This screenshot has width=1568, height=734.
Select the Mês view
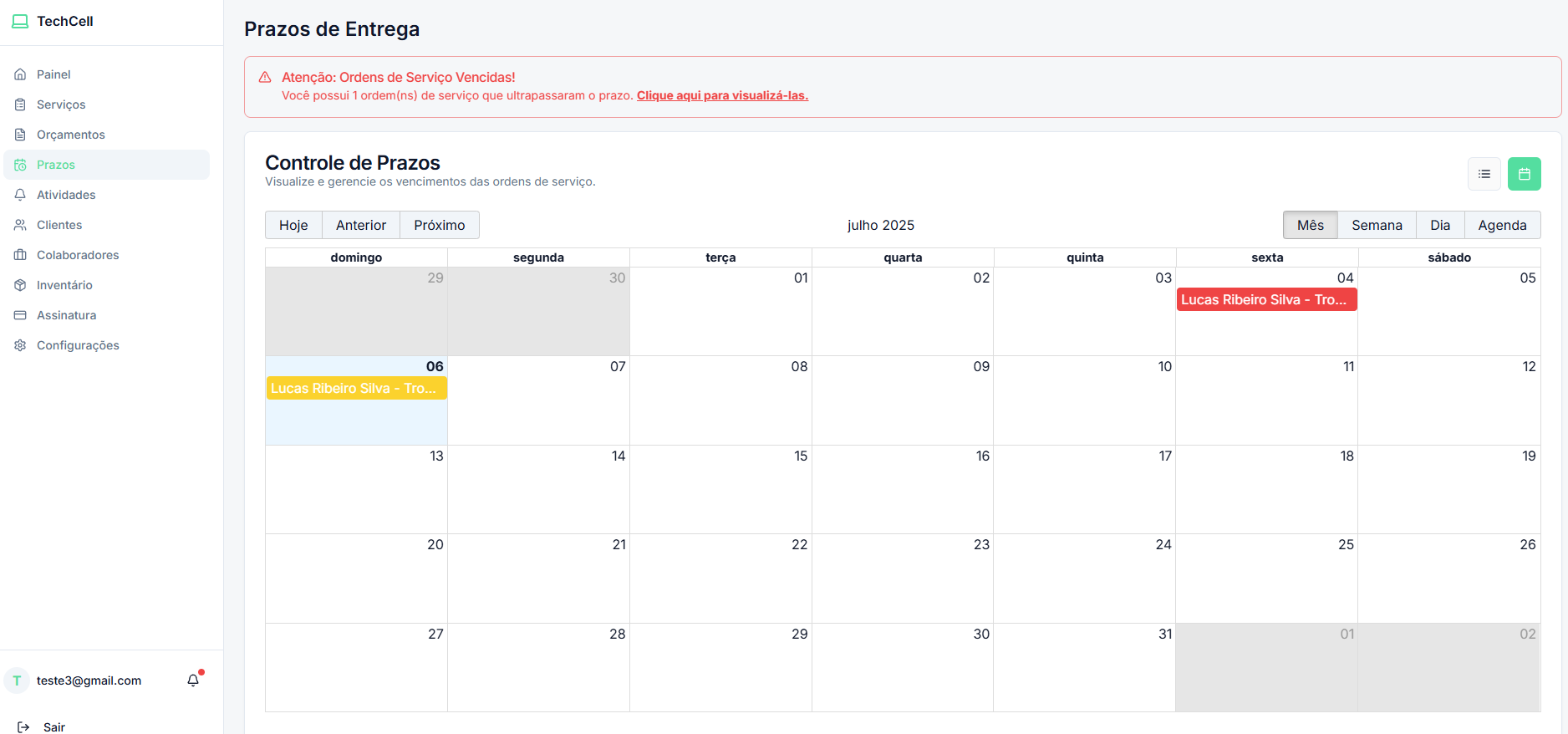tap(1311, 225)
